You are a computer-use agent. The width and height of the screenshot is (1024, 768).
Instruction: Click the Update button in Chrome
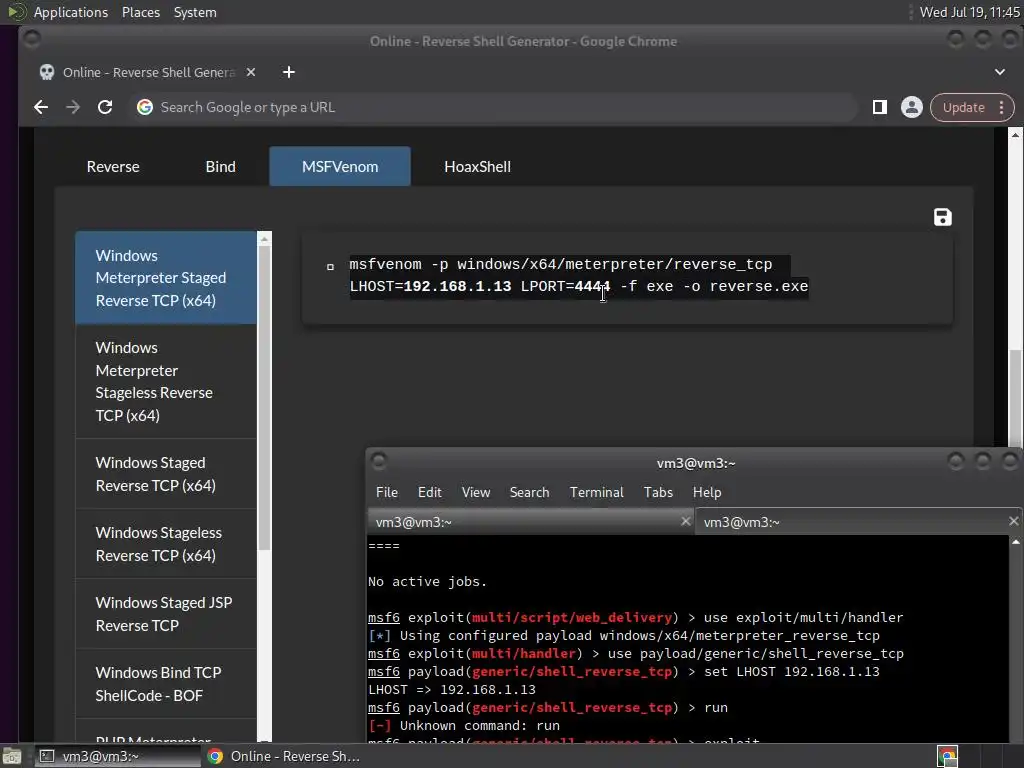click(x=963, y=107)
